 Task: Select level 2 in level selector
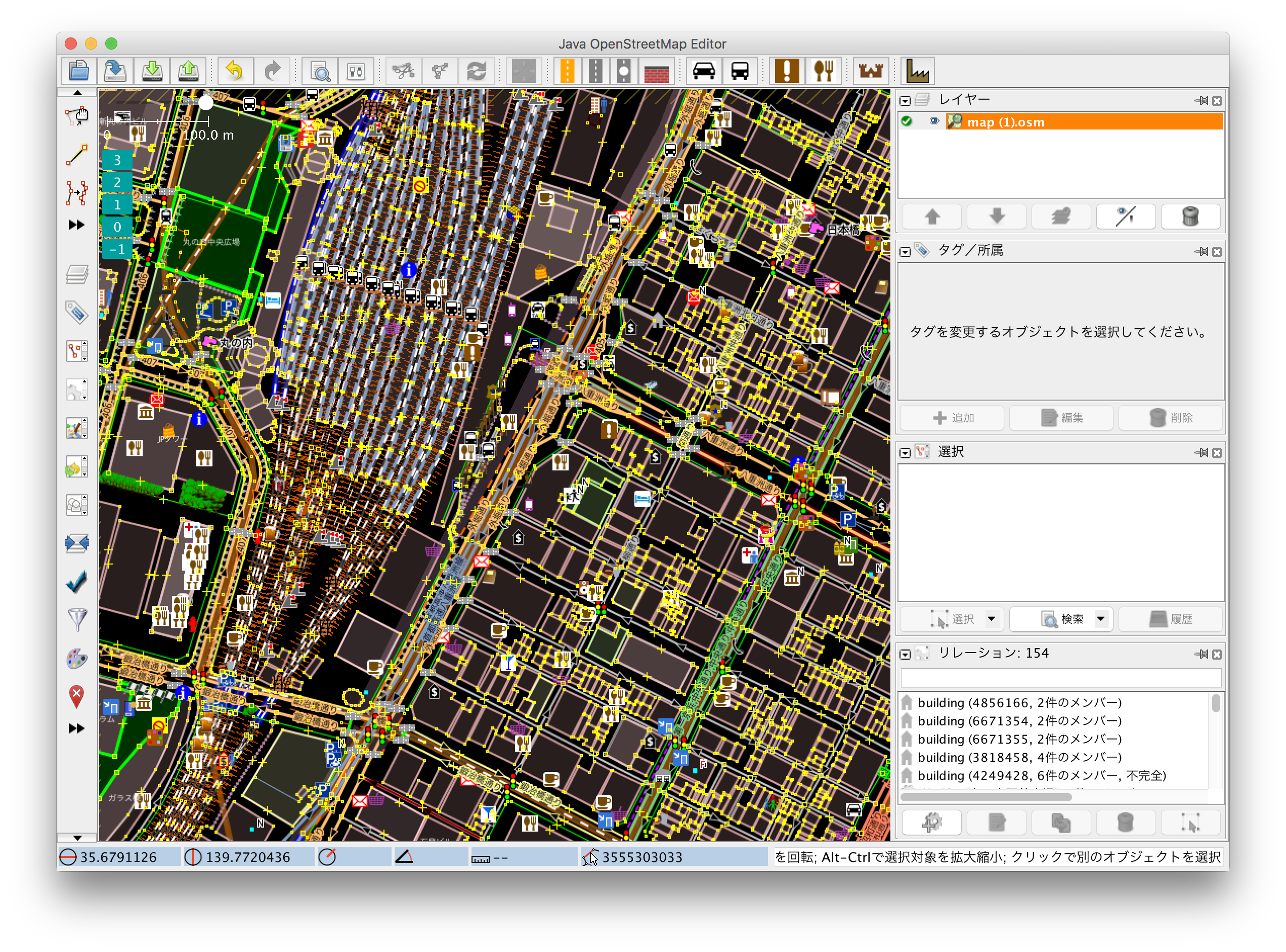[117, 183]
